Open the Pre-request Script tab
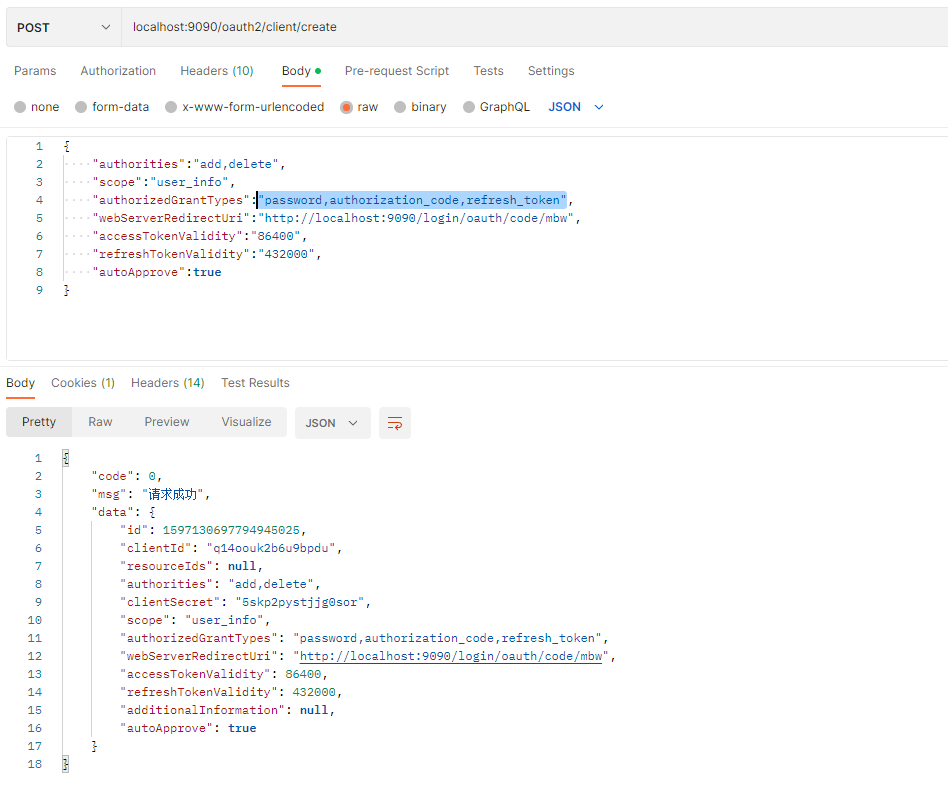Image resolution: width=948 pixels, height=802 pixels. point(397,71)
